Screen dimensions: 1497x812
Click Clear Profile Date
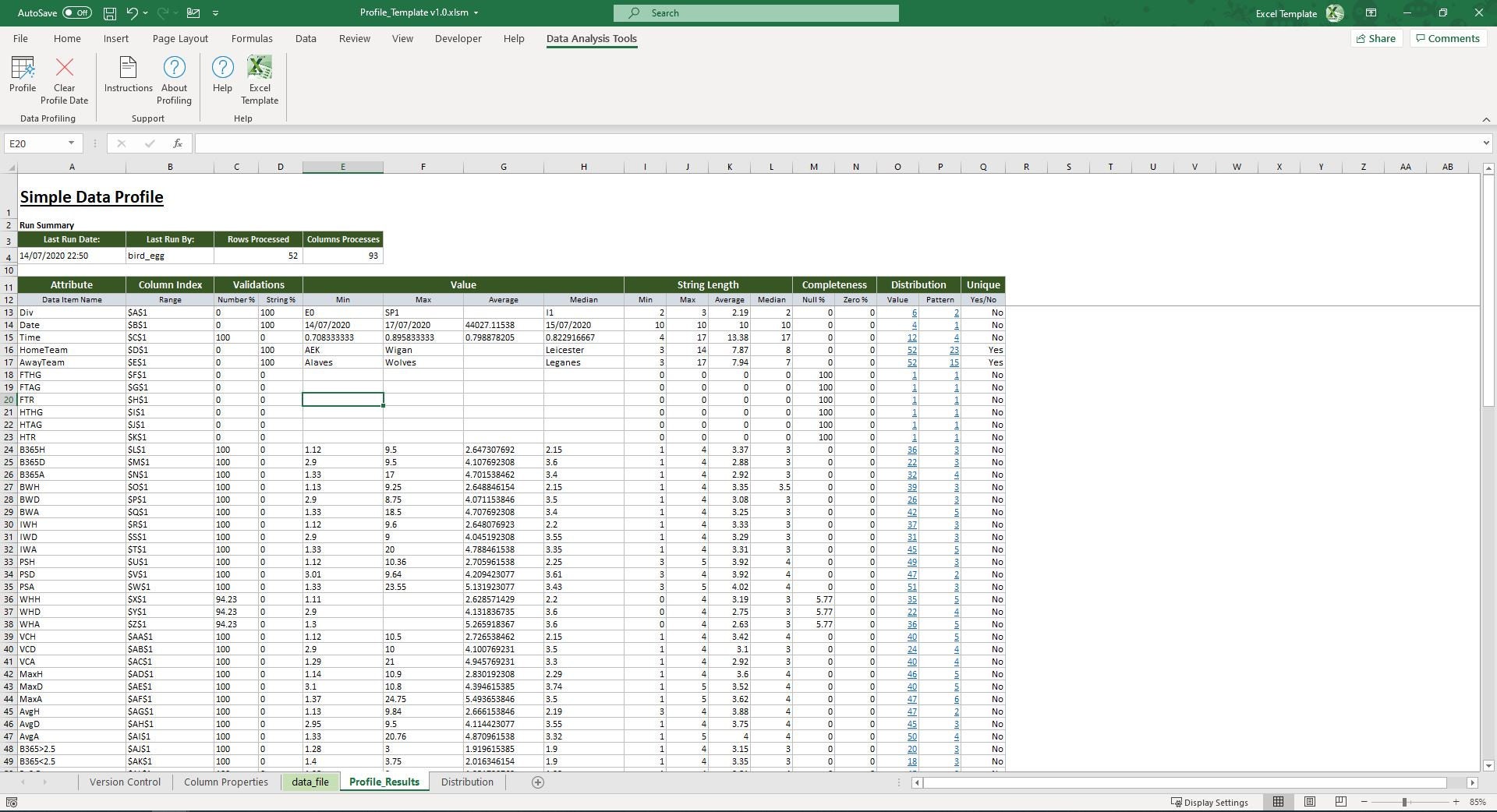[x=64, y=77]
